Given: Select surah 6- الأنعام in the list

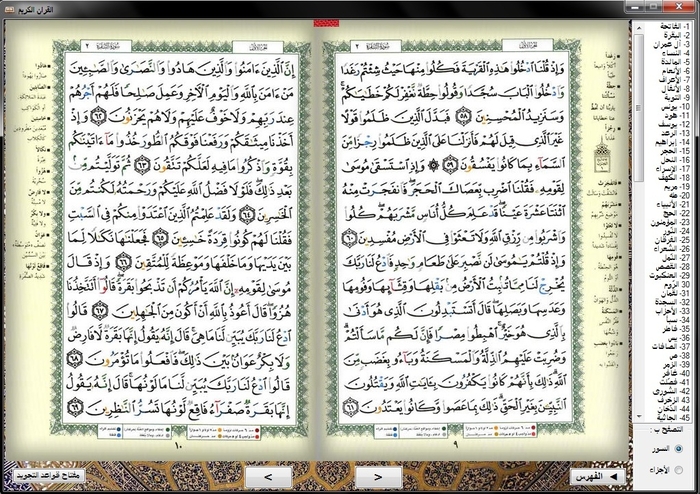Looking at the screenshot, I should point(675,71).
